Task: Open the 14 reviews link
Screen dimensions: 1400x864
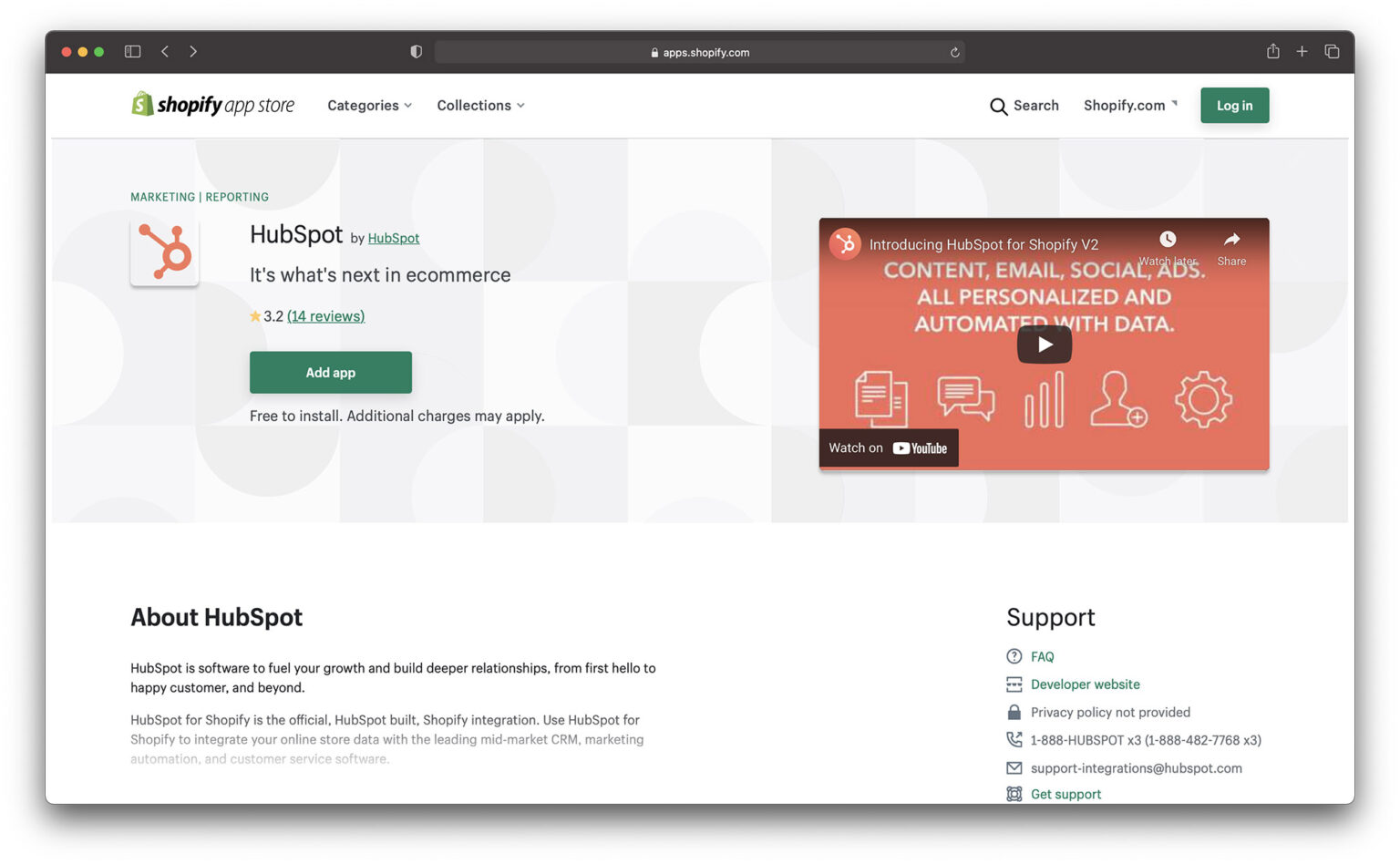Action: click(325, 315)
